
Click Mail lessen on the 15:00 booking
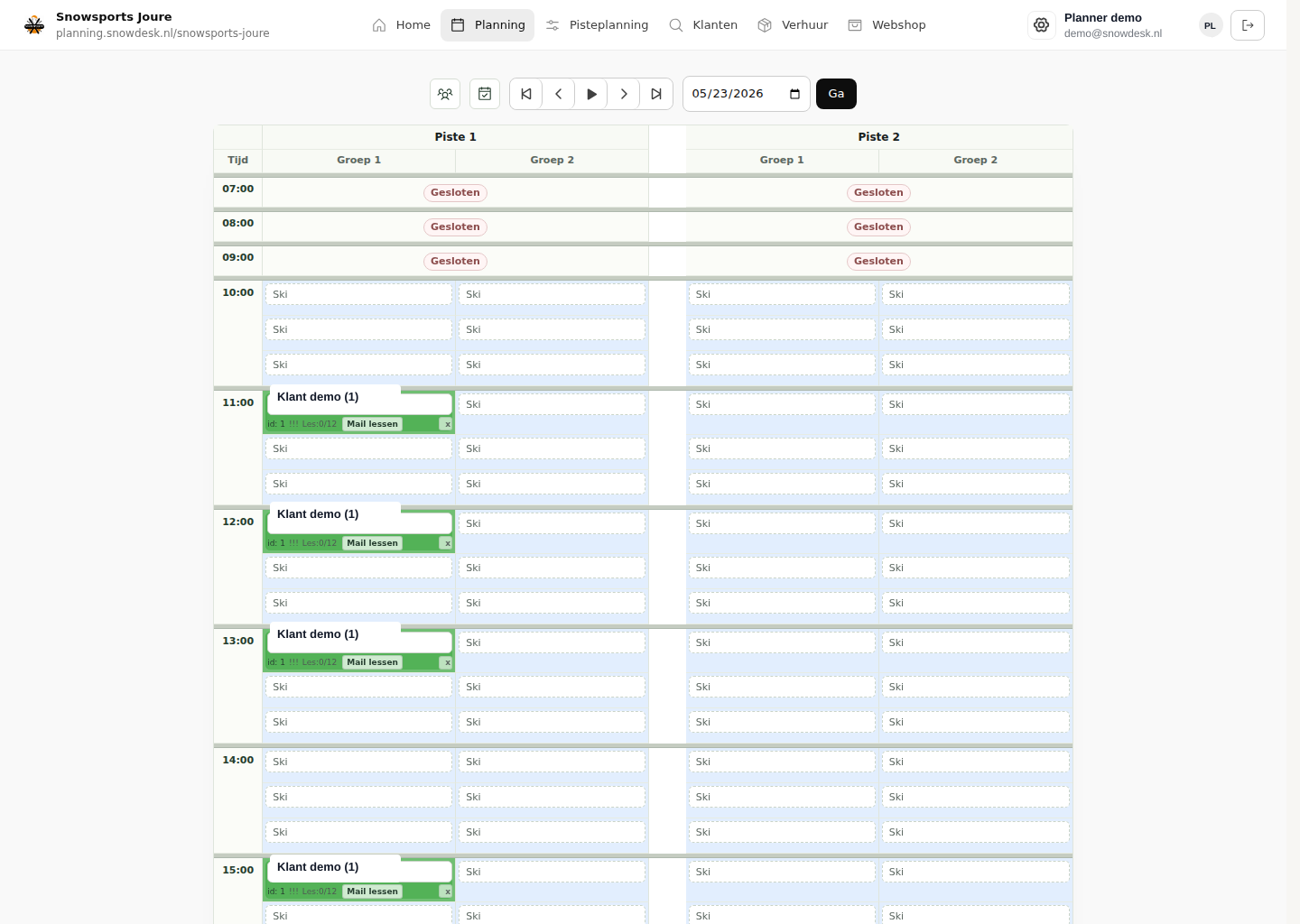pos(372,892)
